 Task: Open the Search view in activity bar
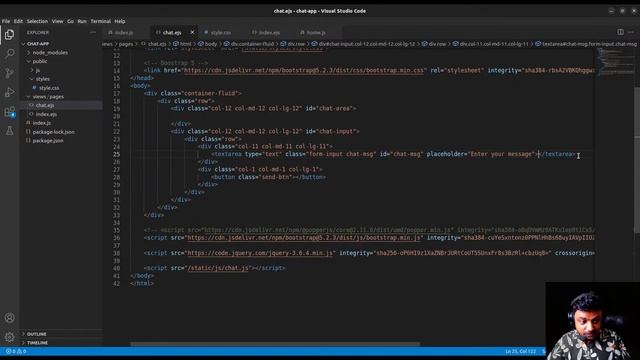[9, 53]
